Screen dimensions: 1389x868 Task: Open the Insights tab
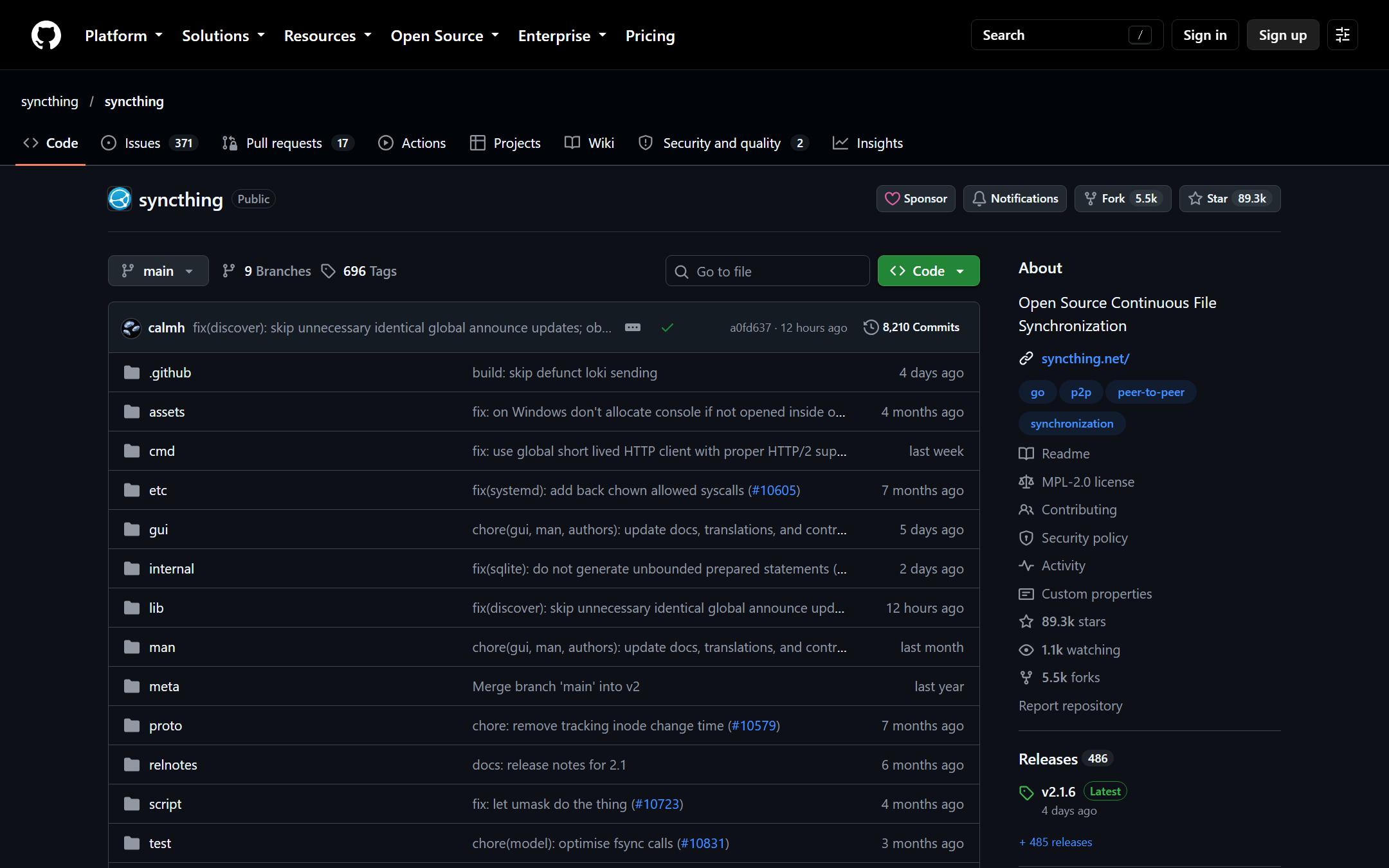click(868, 143)
